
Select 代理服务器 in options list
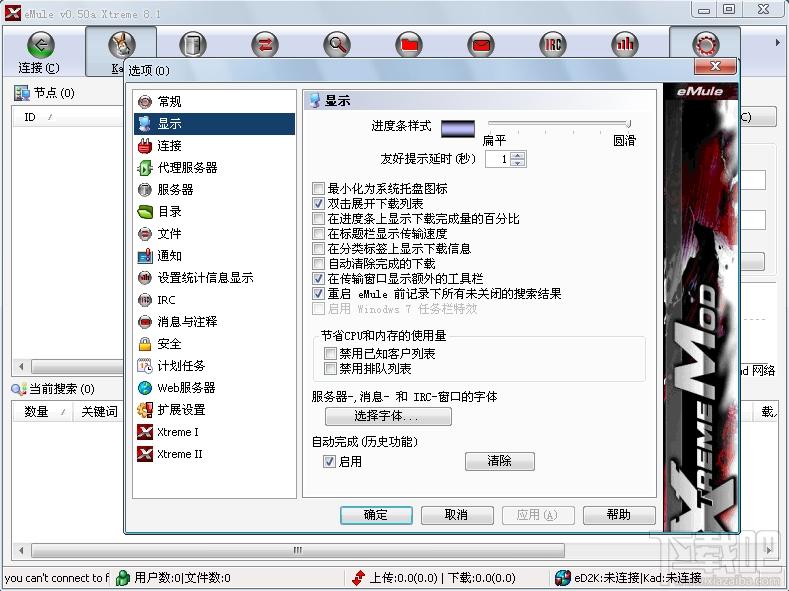pos(214,167)
